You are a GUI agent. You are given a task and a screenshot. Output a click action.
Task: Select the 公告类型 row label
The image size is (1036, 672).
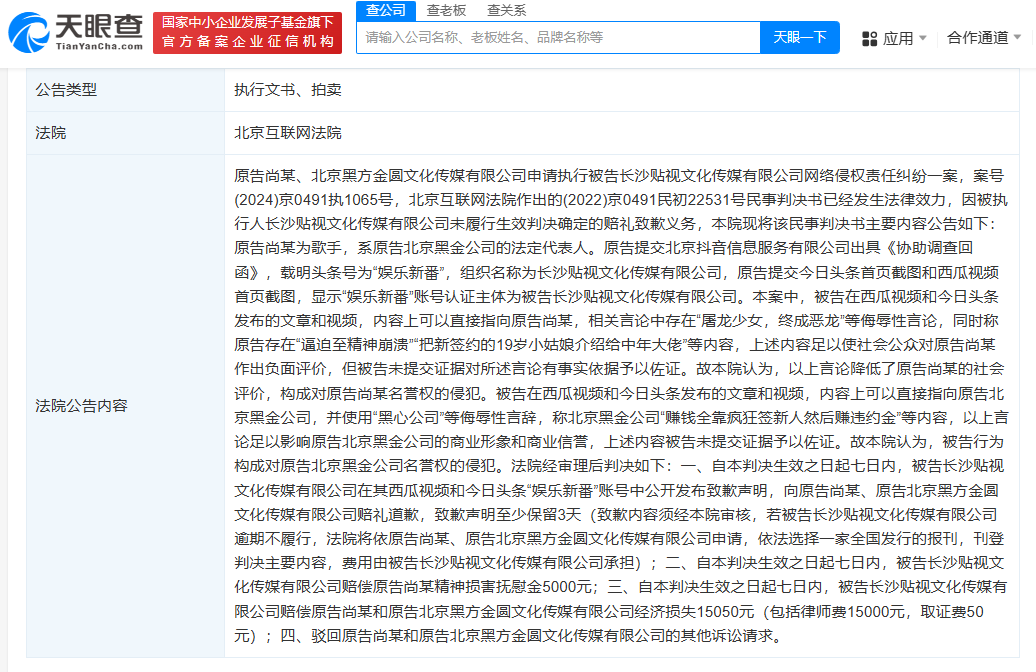click(x=66, y=90)
